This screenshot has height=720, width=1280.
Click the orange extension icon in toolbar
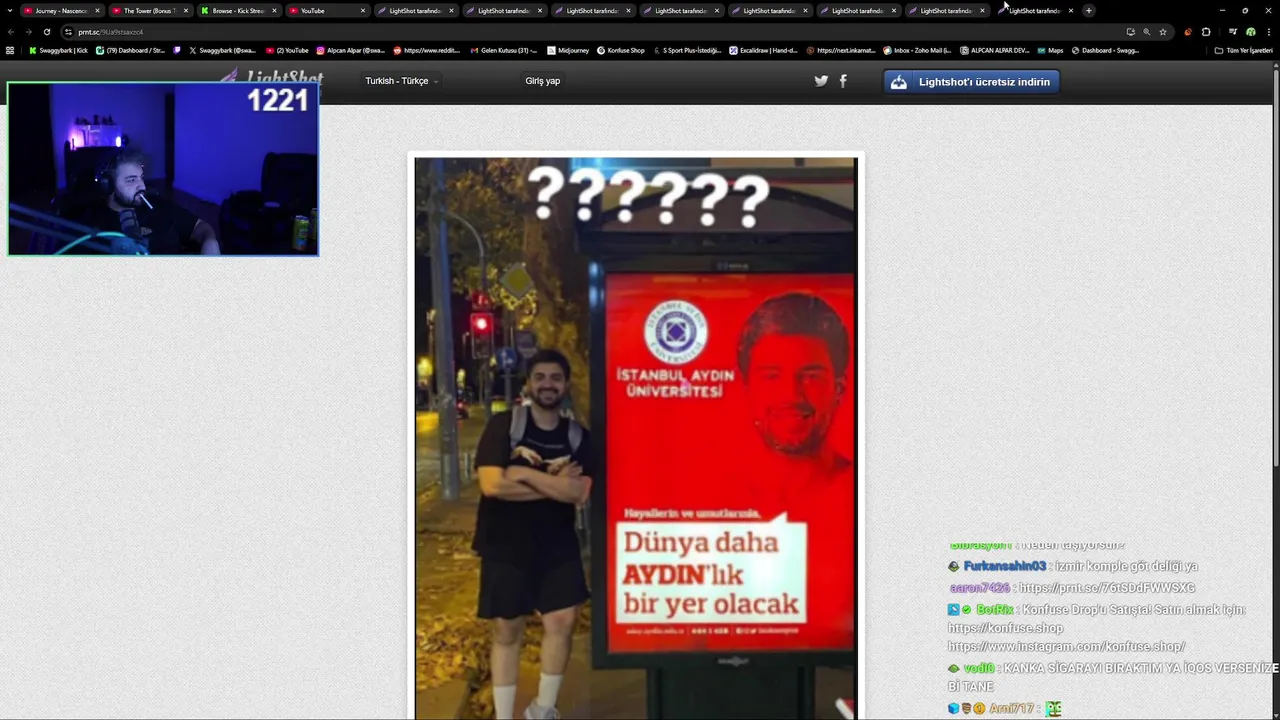pos(1188,32)
